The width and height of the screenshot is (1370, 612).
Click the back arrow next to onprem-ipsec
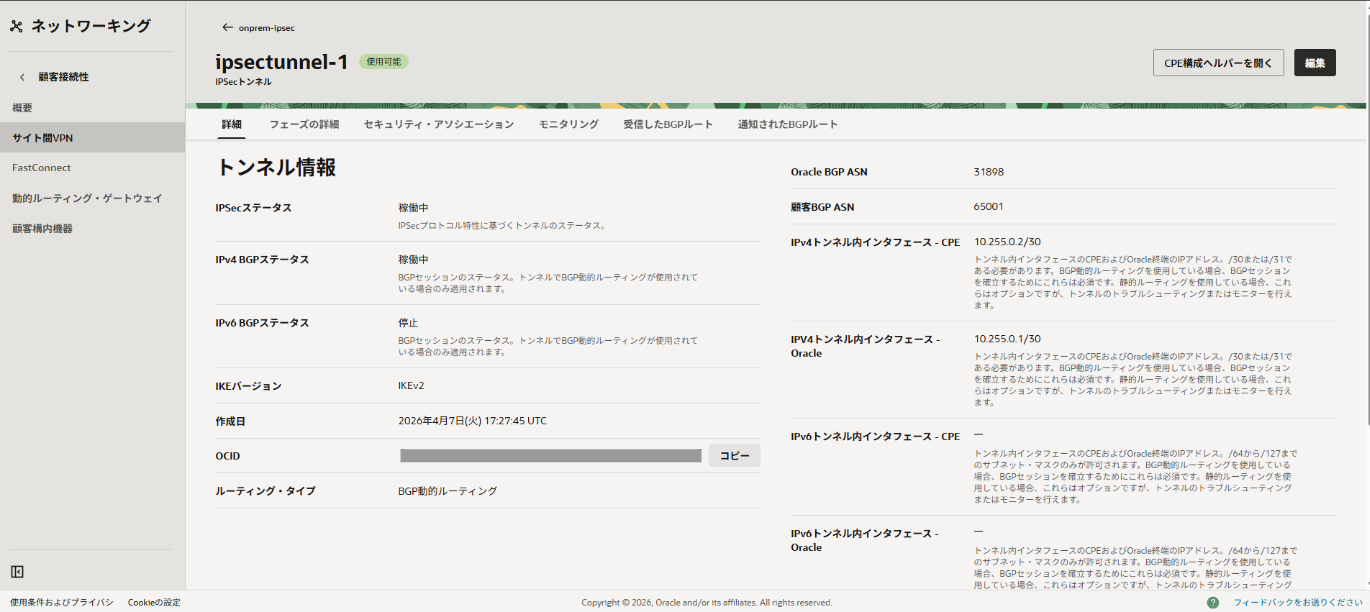227,28
